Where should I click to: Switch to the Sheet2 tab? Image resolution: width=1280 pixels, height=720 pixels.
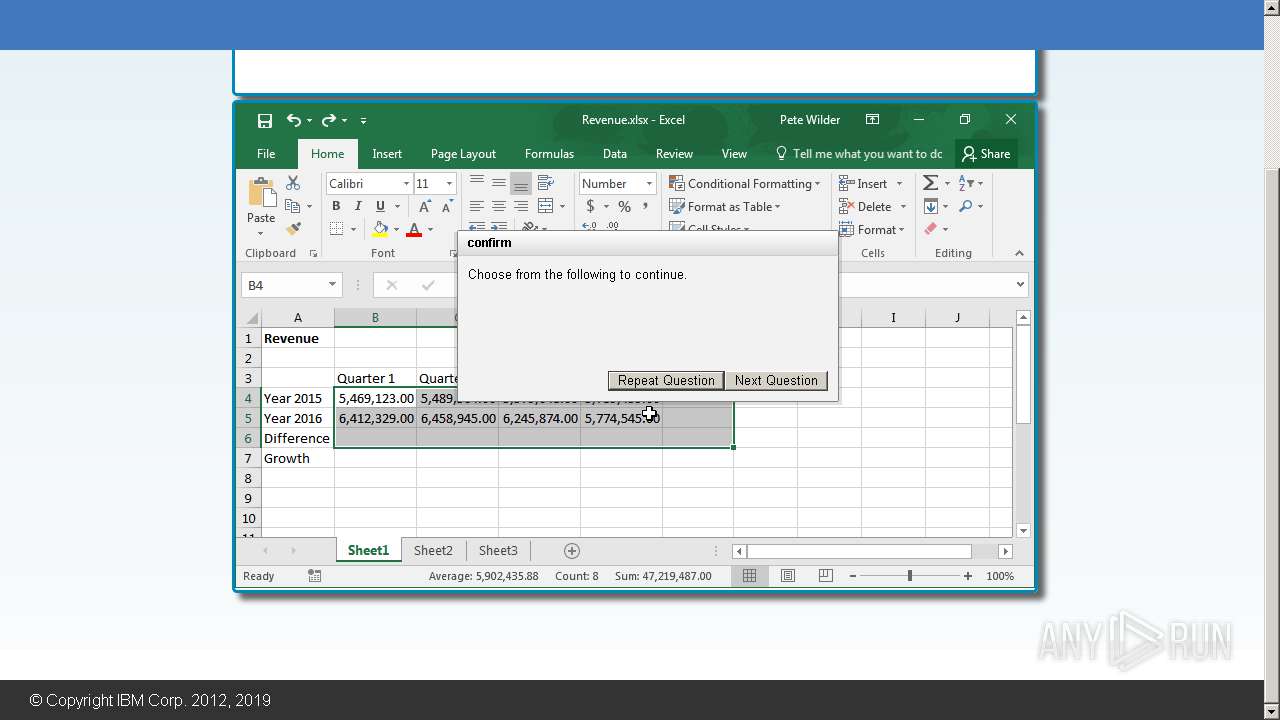coord(433,550)
